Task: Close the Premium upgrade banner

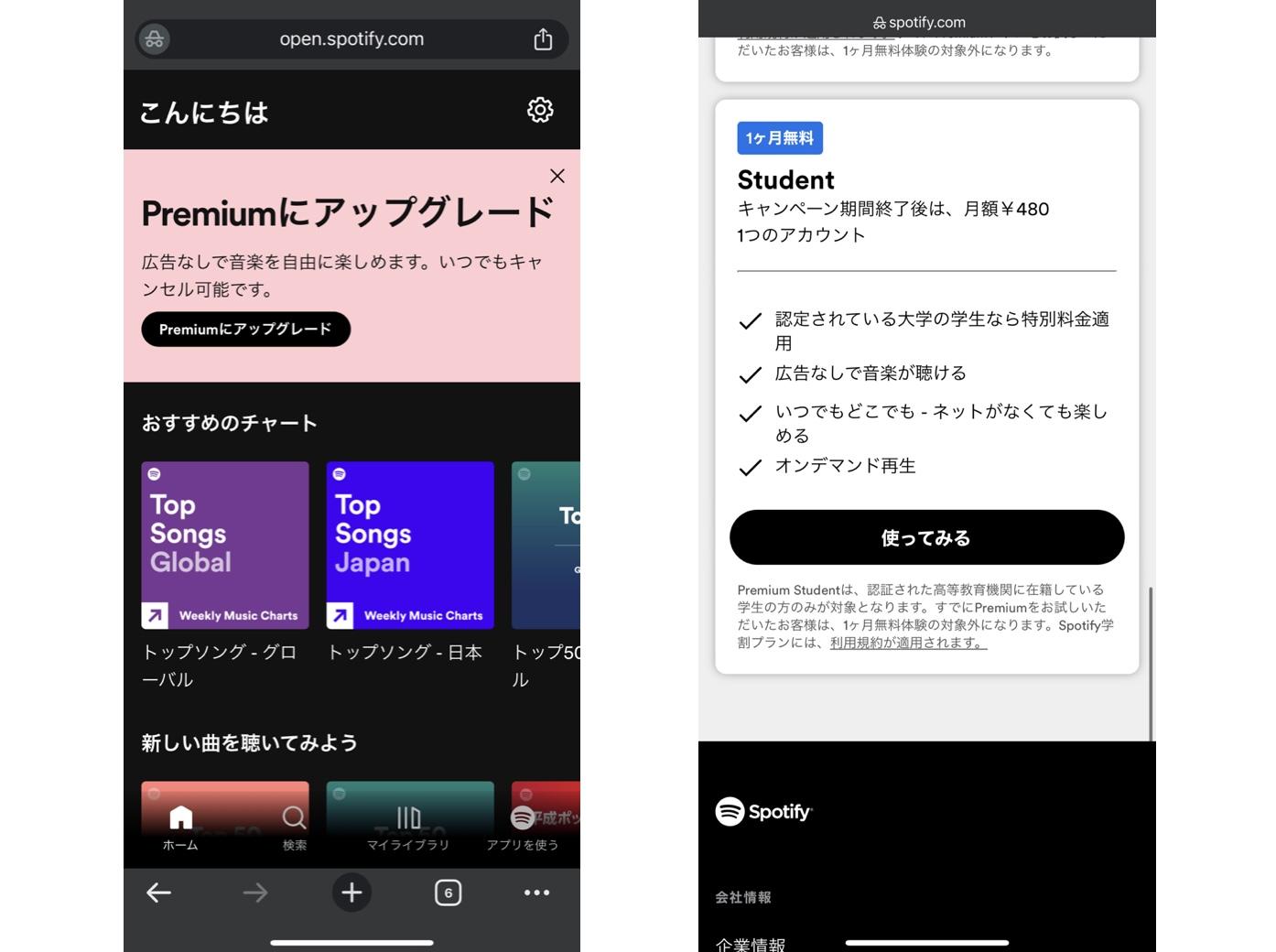Action: pos(557,176)
